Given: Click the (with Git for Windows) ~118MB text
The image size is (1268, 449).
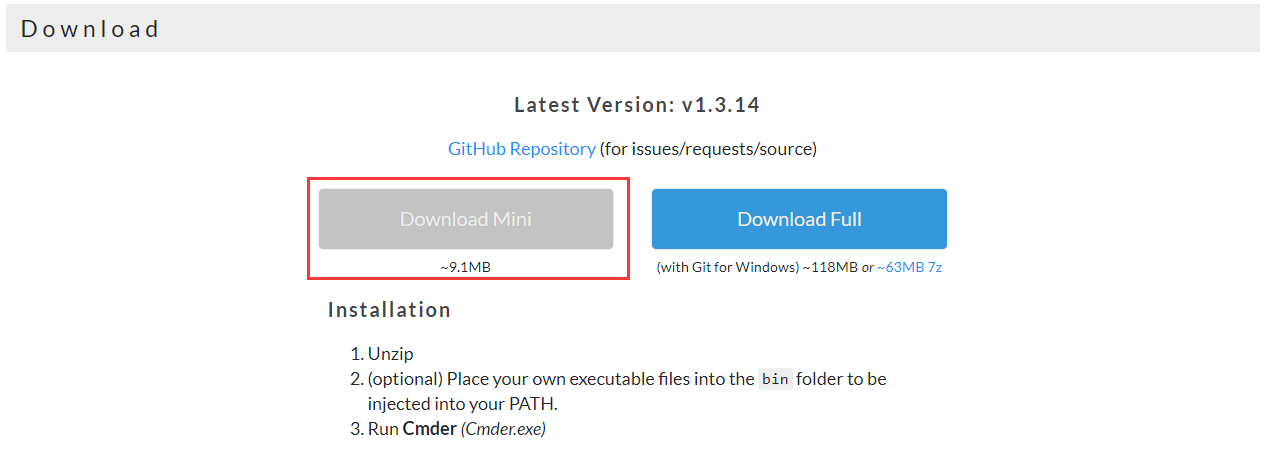Looking at the screenshot, I should [x=757, y=268].
